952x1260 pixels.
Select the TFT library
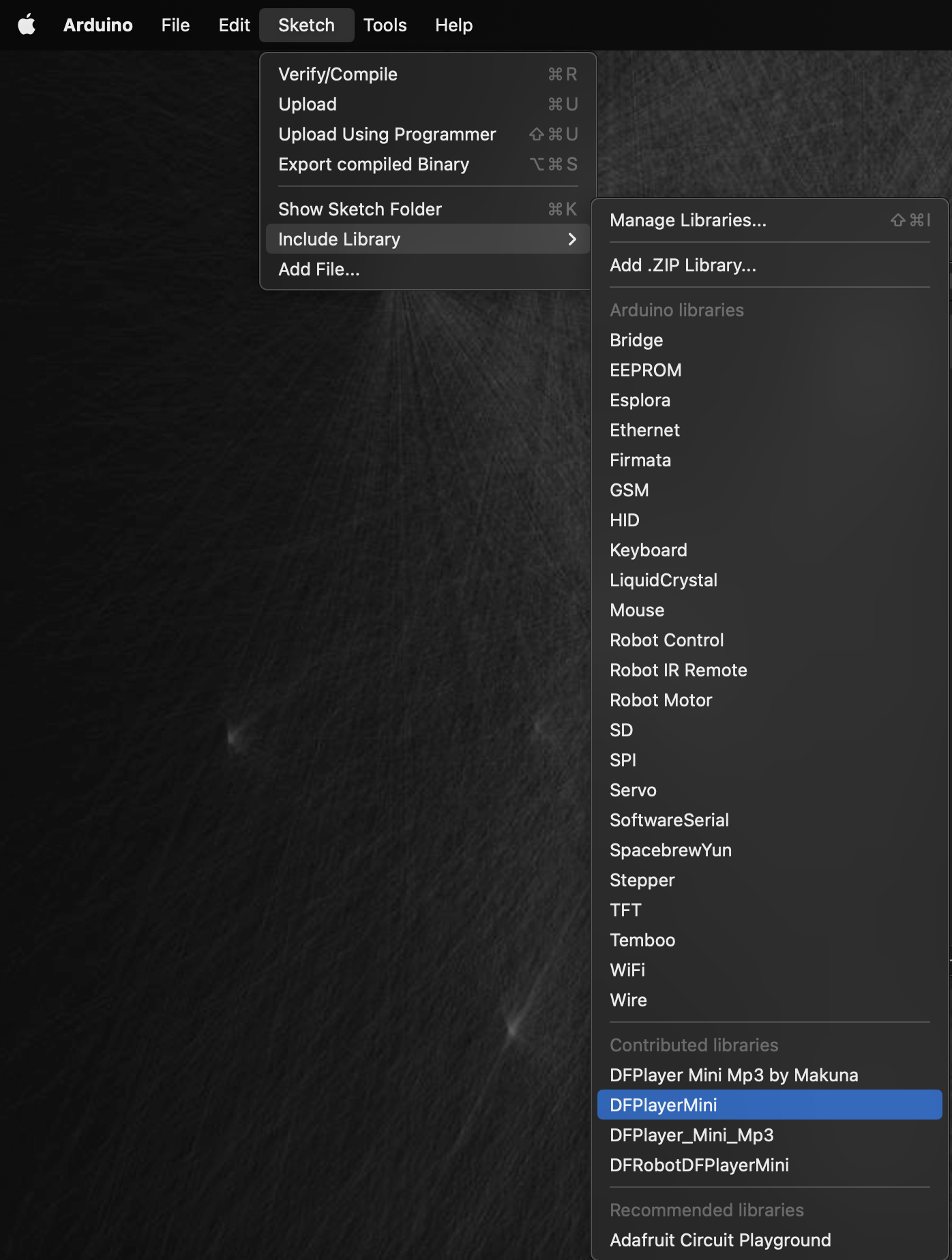(769, 910)
